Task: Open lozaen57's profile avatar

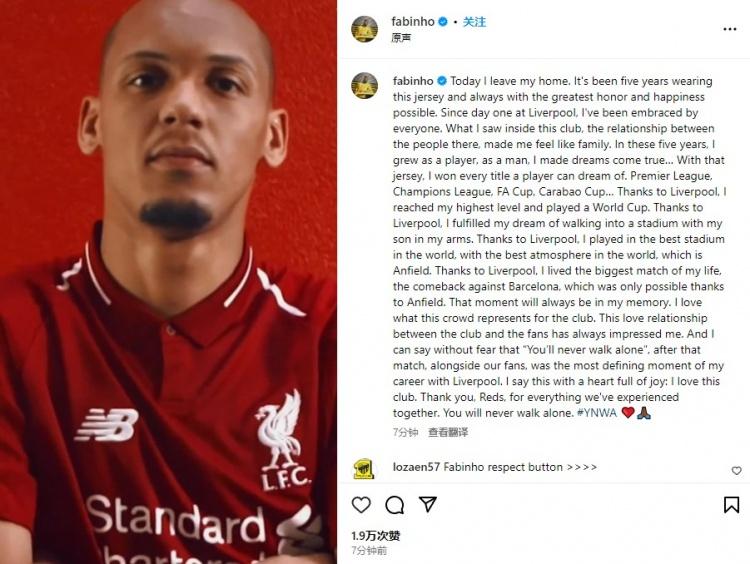Action: coord(364,469)
